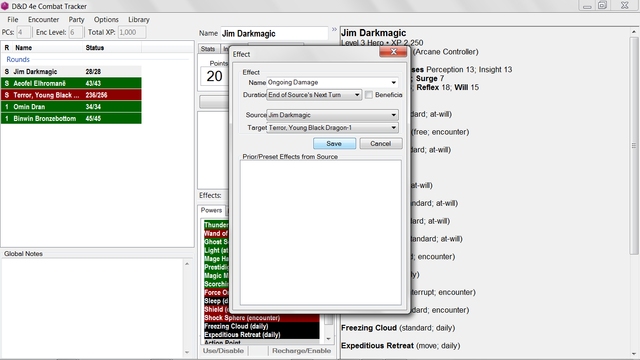Click the stat block panel scroll-down arrow
This screenshot has height=360, width=640.
(633, 354)
